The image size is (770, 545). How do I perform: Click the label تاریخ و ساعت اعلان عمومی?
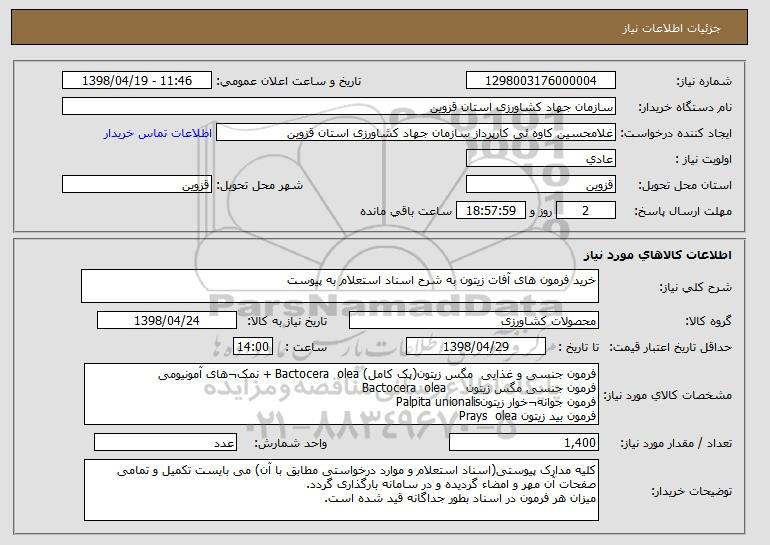[289, 81]
